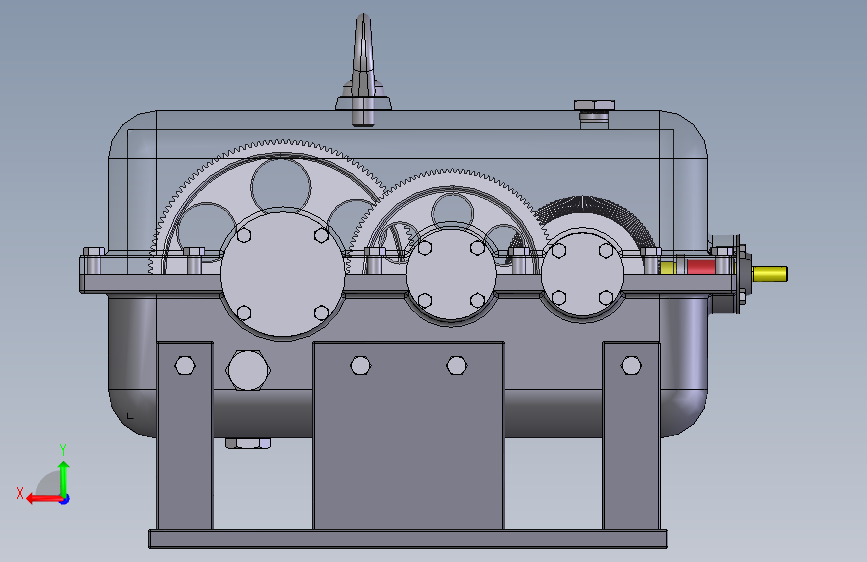The height and width of the screenshot is (562, 867).
Task: Select the top lightening hole of large gear
Action: (280, 186)
